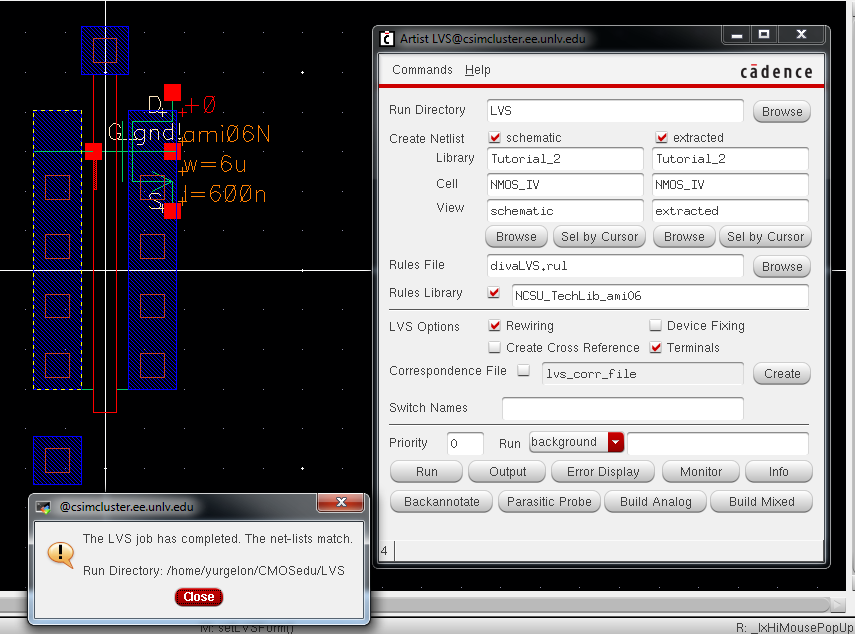Click the command input line in LVS window

(609, 551)
